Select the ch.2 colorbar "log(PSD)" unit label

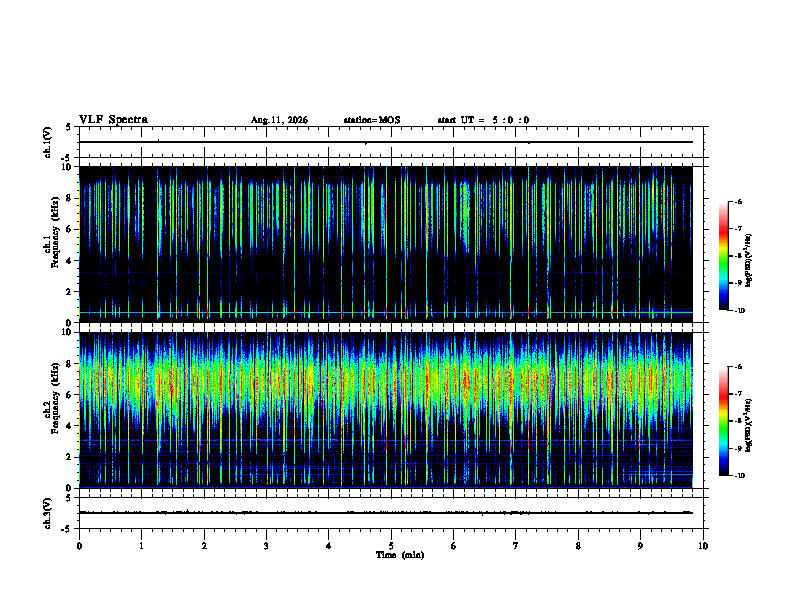(749, 425)
